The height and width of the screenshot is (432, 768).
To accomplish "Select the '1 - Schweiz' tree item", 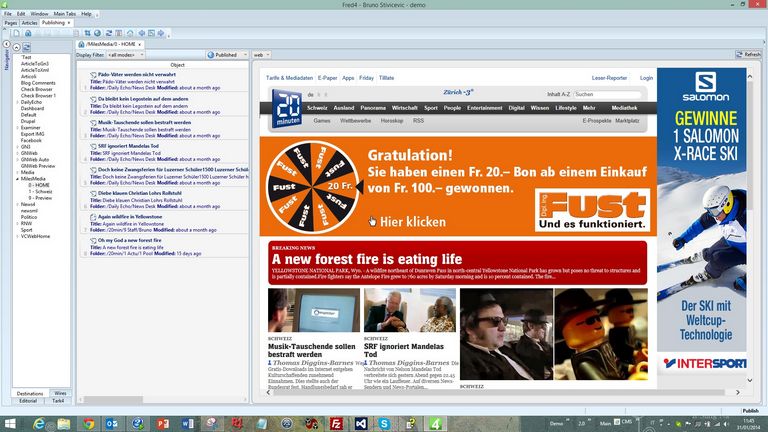I will coord(40,192).
